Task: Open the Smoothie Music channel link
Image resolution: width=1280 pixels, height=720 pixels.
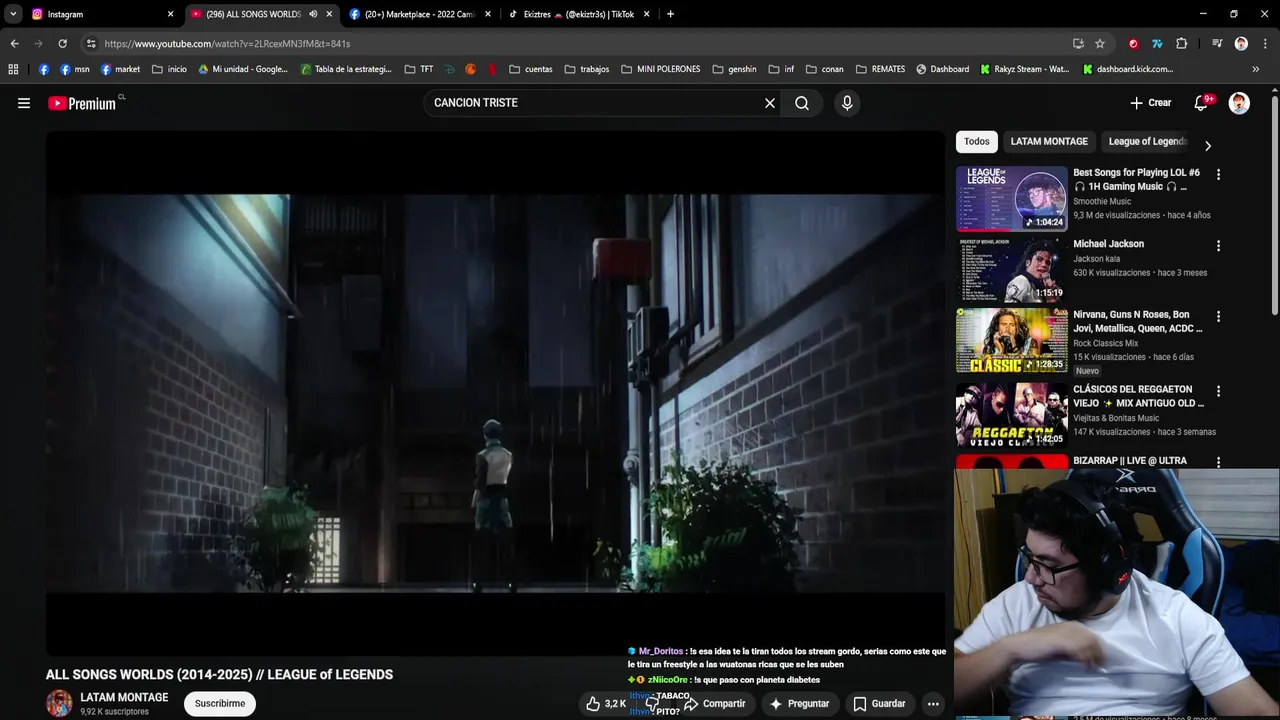Action: pyautogui.click(x=1102, y=202)
